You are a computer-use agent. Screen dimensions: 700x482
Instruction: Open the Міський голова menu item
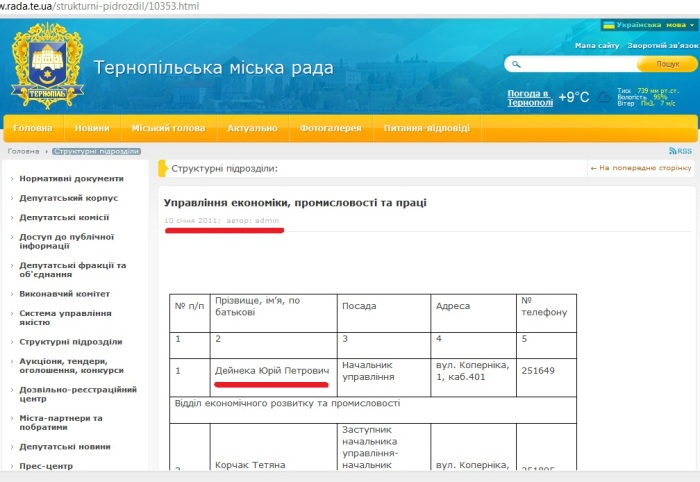(x=168, y=128)
